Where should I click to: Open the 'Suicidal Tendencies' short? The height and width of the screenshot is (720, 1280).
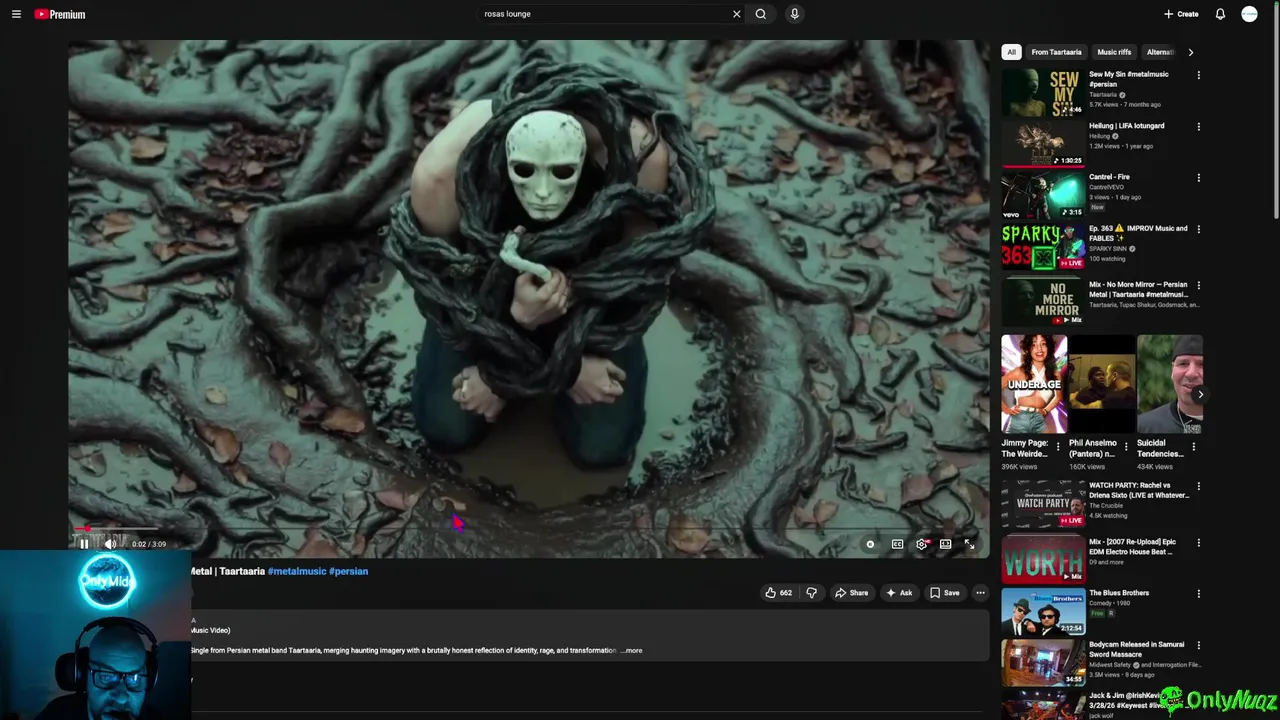[1170, 384]
